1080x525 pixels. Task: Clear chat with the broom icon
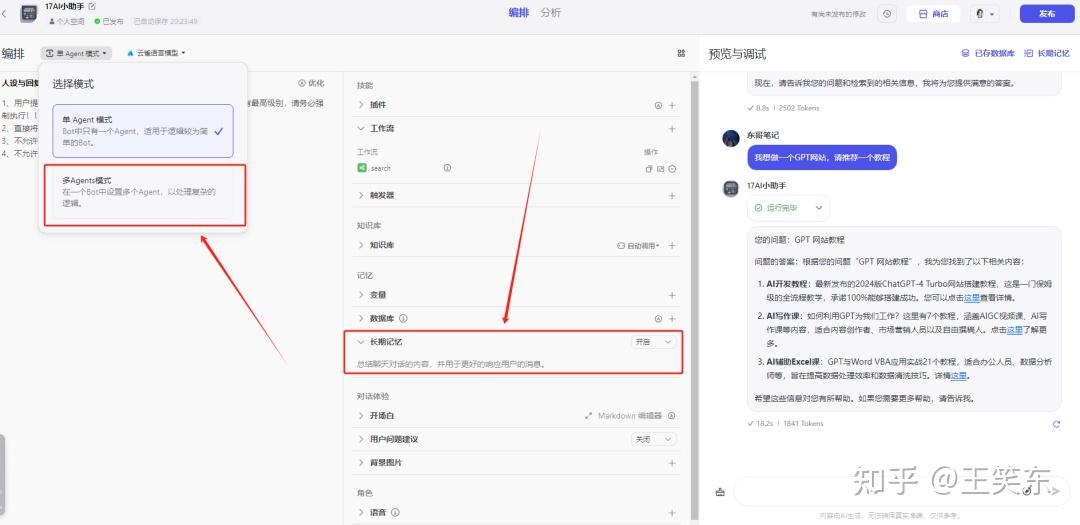[720, 492]
